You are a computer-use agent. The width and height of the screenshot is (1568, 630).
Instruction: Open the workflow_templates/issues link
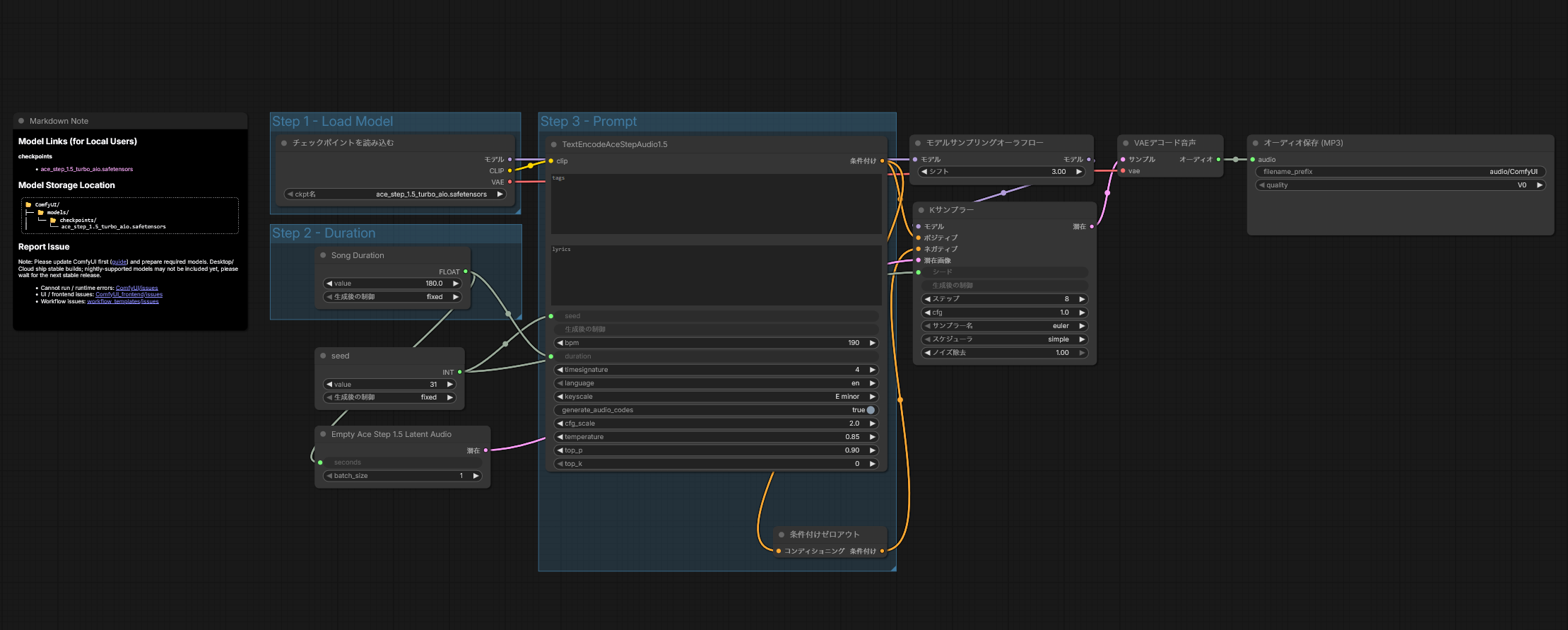point(123,302)
